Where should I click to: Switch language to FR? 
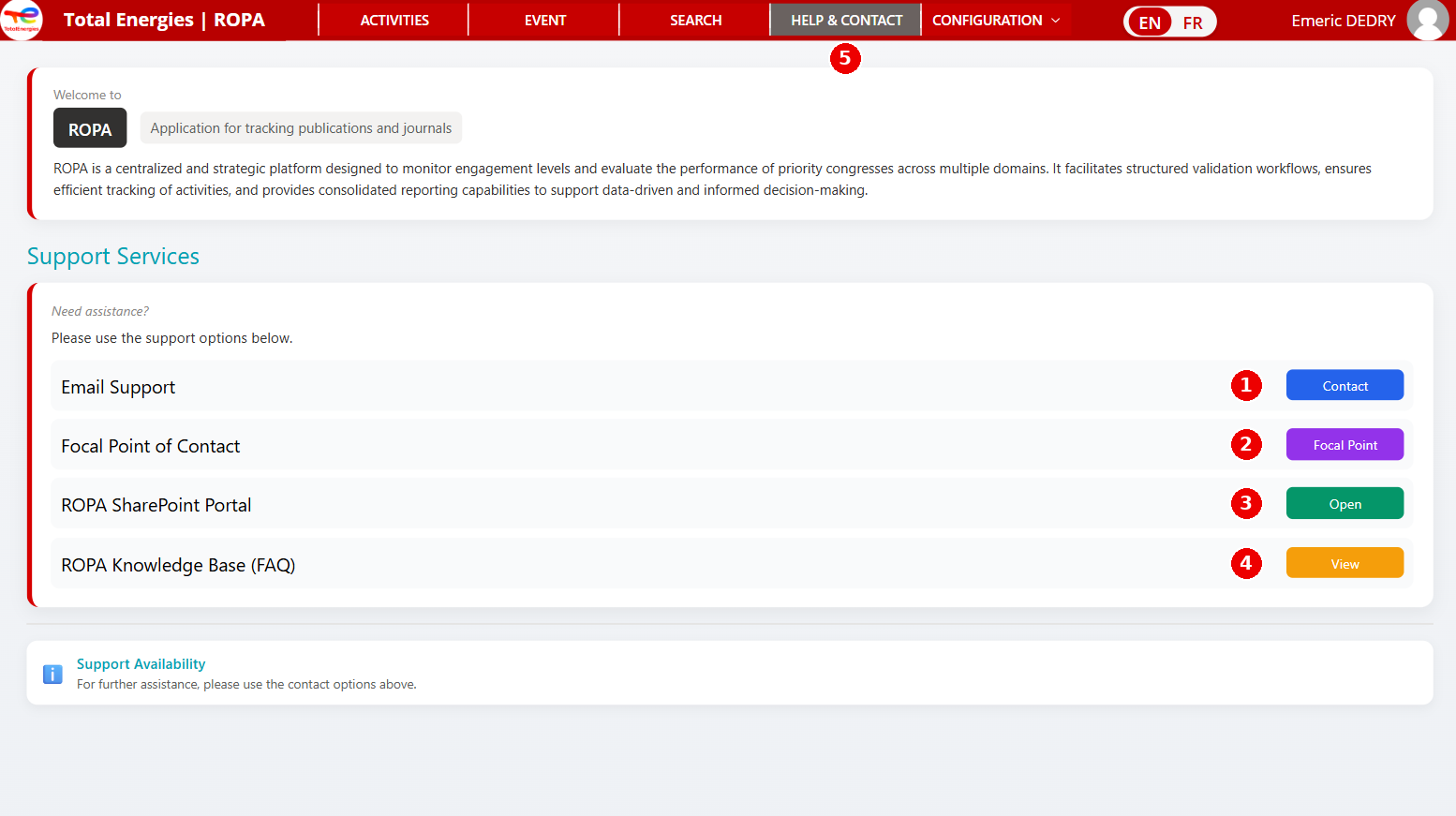[x=1193, y=22]
